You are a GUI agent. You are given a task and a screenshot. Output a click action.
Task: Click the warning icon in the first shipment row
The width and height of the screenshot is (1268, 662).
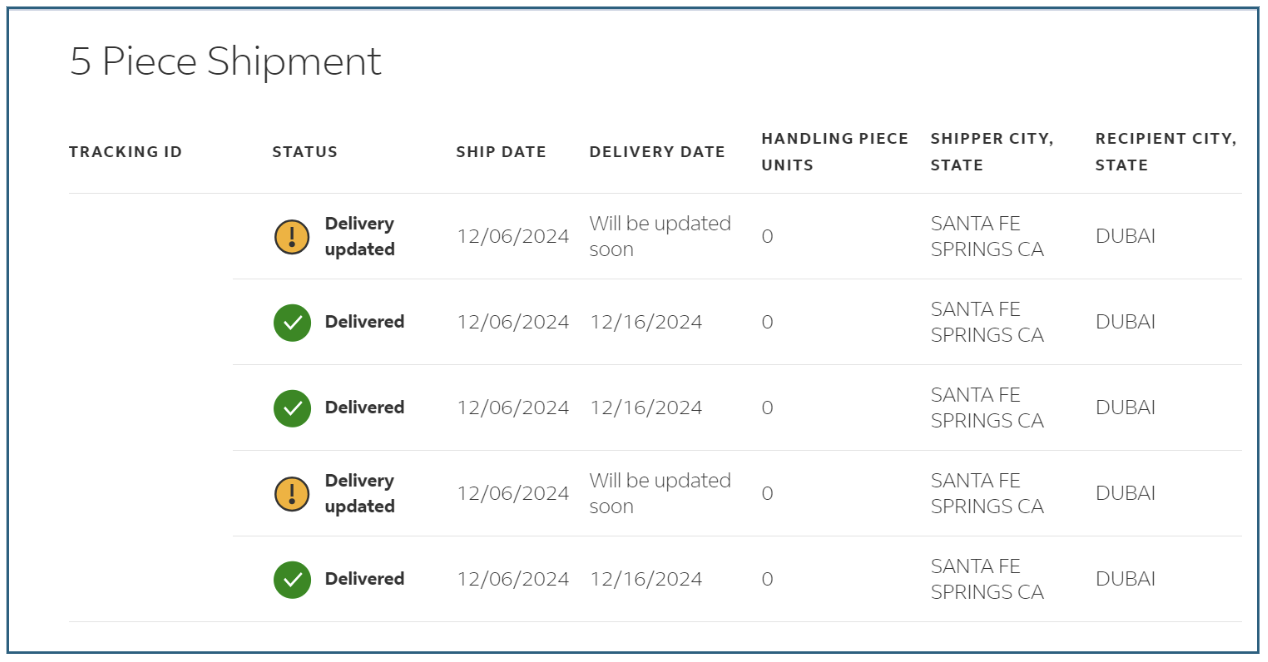point(292,237)
